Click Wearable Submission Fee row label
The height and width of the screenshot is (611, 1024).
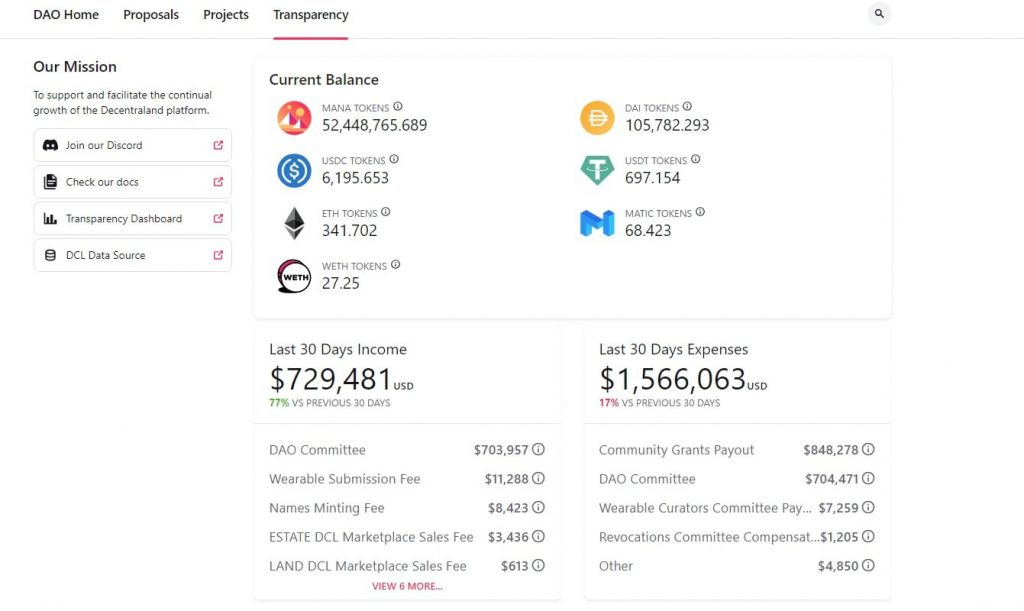[345, 479]
